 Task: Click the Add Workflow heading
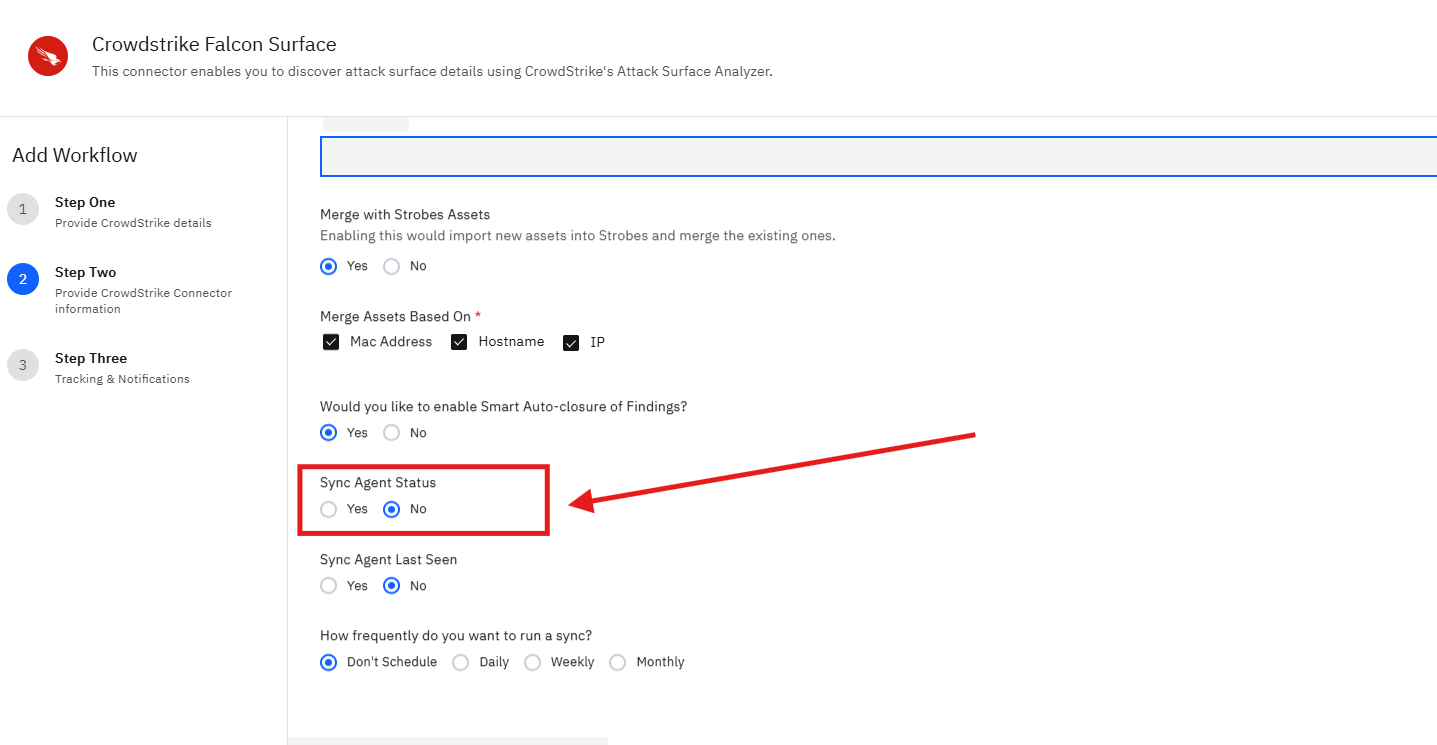pyautogui.click(x=75, y=155)
